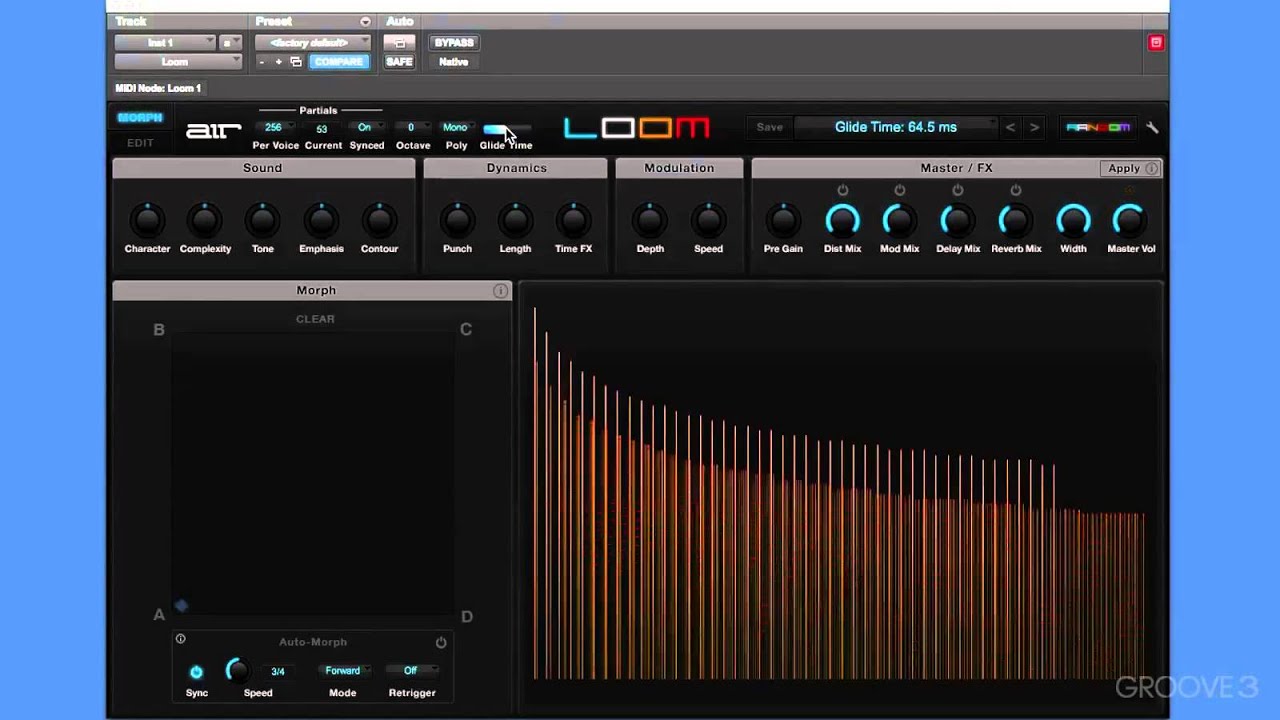The width and height of the screenshot is (1280, 720).
Task: Click the blue morph position handle
Action: (x=181, y=605)
